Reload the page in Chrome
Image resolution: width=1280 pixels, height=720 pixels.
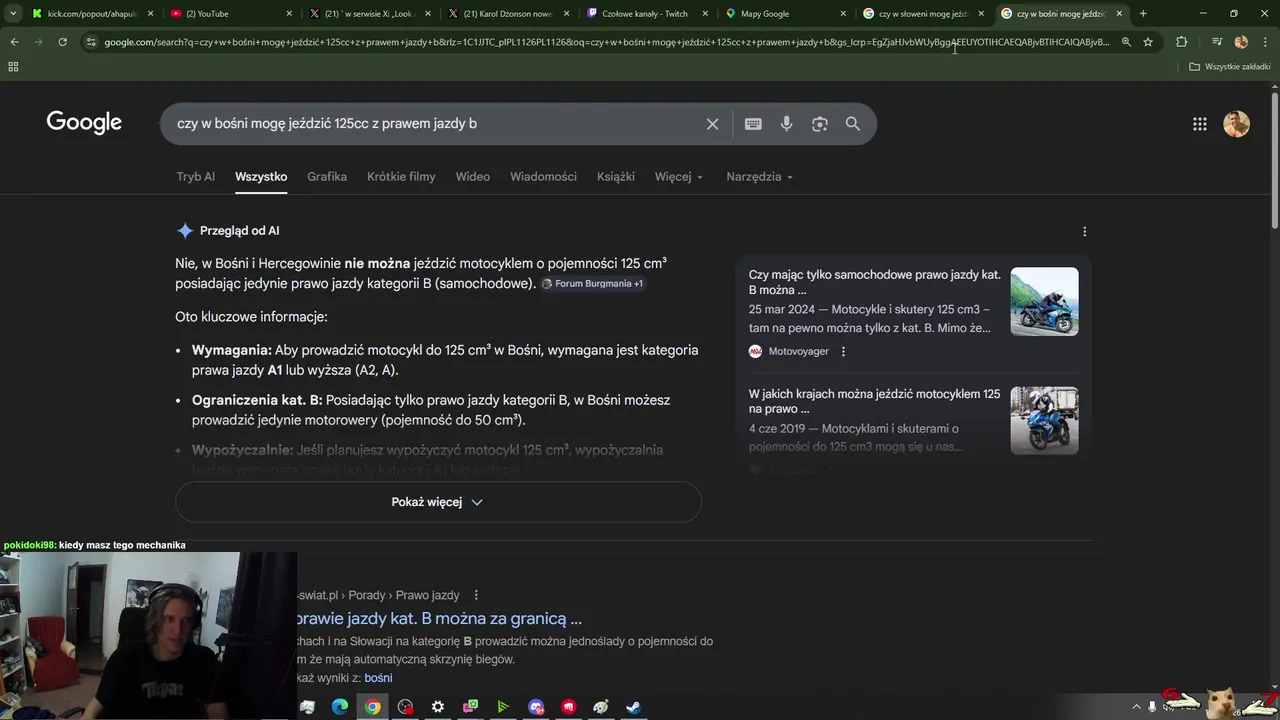62,42
